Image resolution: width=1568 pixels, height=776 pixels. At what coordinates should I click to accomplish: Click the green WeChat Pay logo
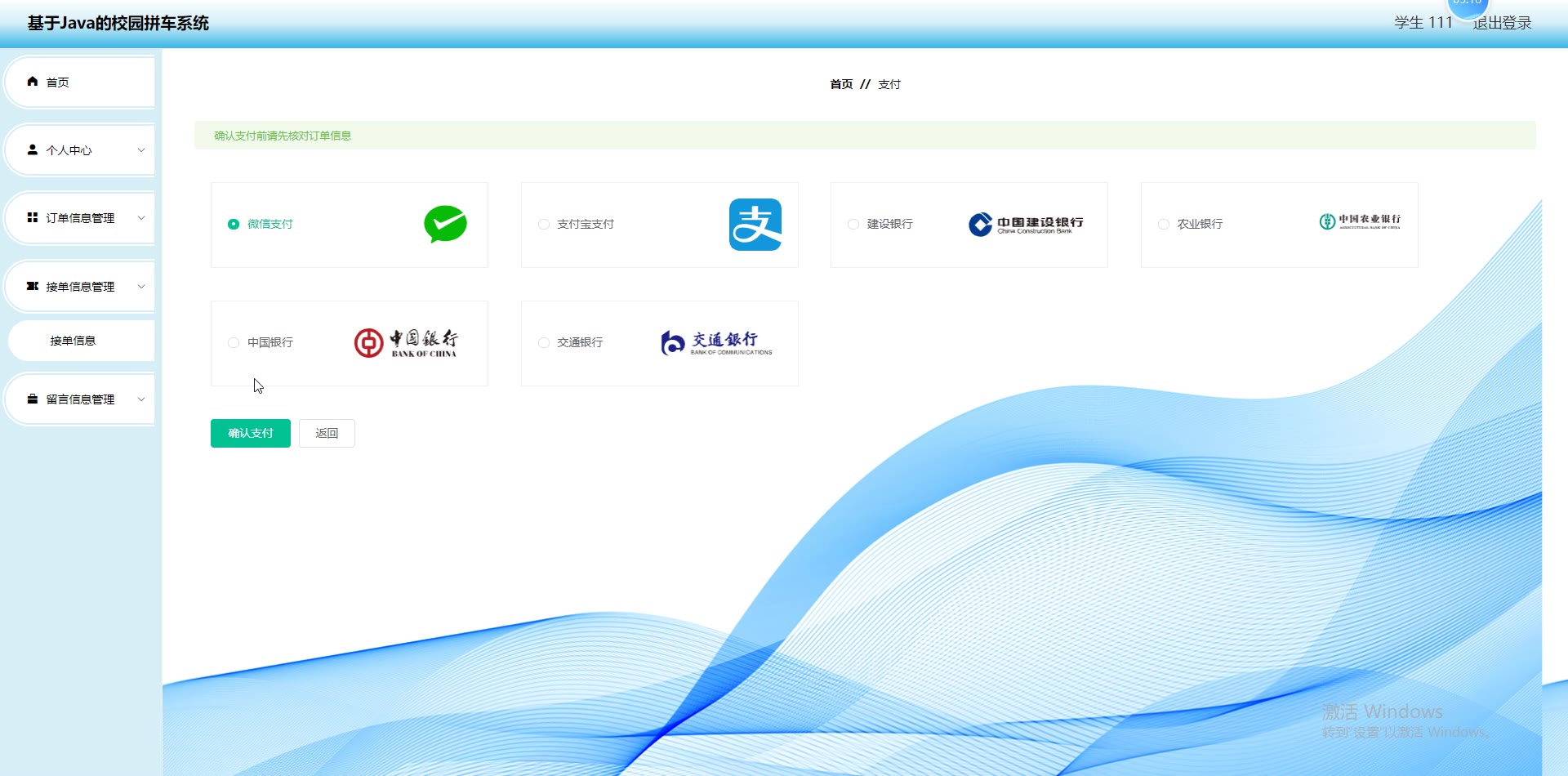tap(445, 224)
